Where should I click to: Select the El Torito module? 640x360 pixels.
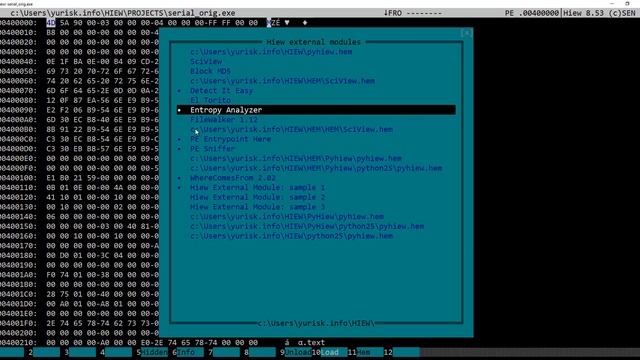pyautogui.click(x=210, y=100)
